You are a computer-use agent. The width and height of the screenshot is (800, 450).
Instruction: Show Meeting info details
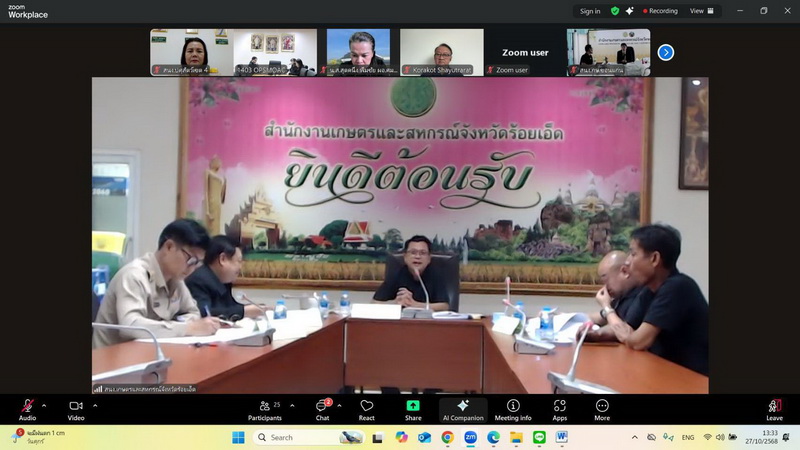click(x=513, y=408)
